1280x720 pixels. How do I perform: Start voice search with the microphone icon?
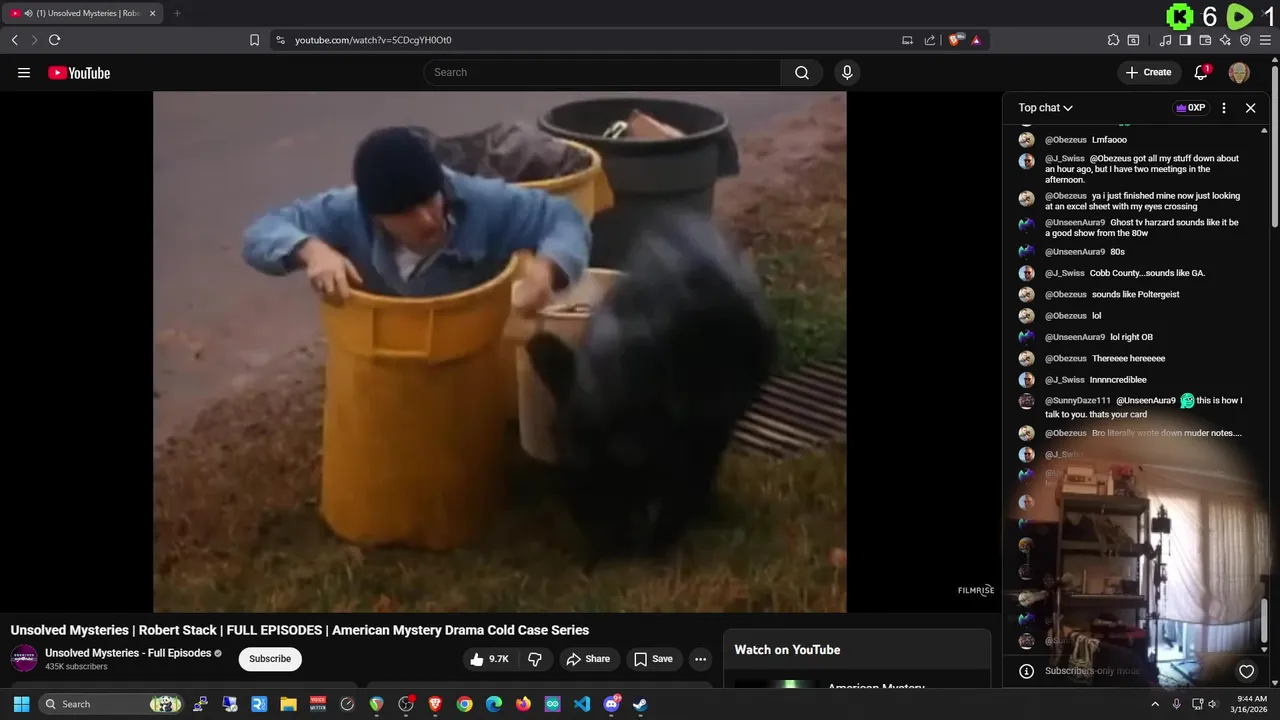pyautogui.click(x=847, y=72)
